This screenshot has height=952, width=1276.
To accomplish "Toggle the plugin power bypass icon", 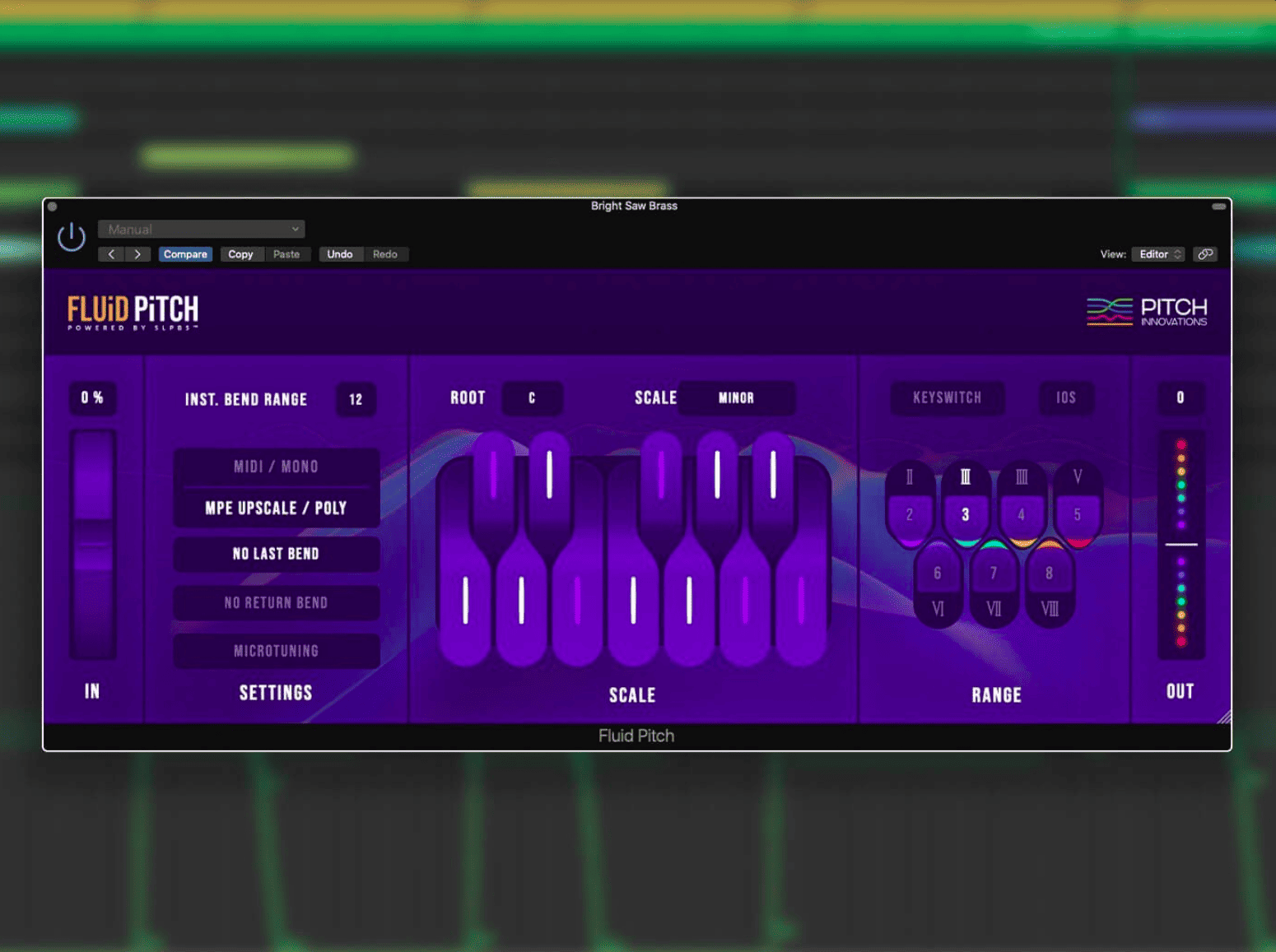I will click(x=72, y=237).
